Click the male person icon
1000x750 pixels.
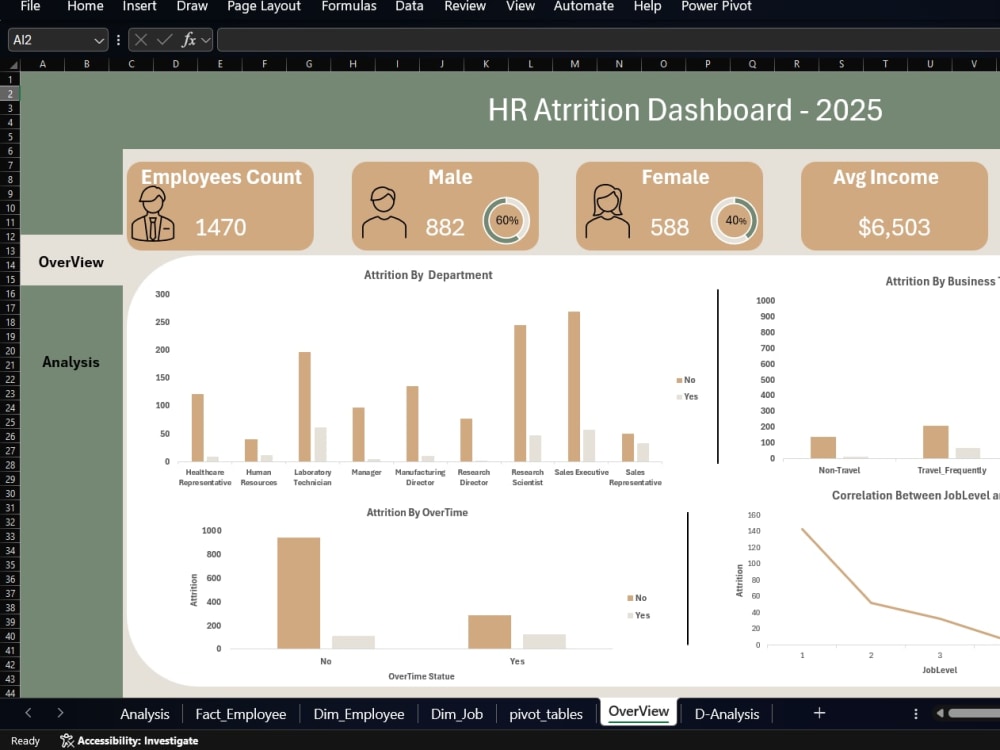pyautogui.click(x=384, y=213)
